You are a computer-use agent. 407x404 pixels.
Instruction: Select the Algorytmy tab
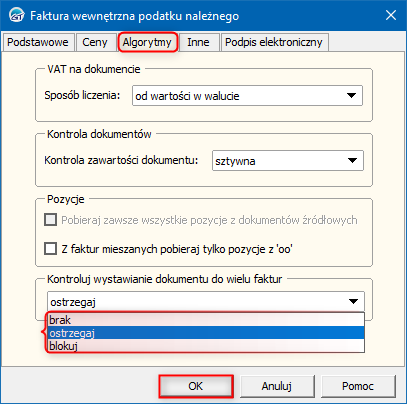coord(147,42)
